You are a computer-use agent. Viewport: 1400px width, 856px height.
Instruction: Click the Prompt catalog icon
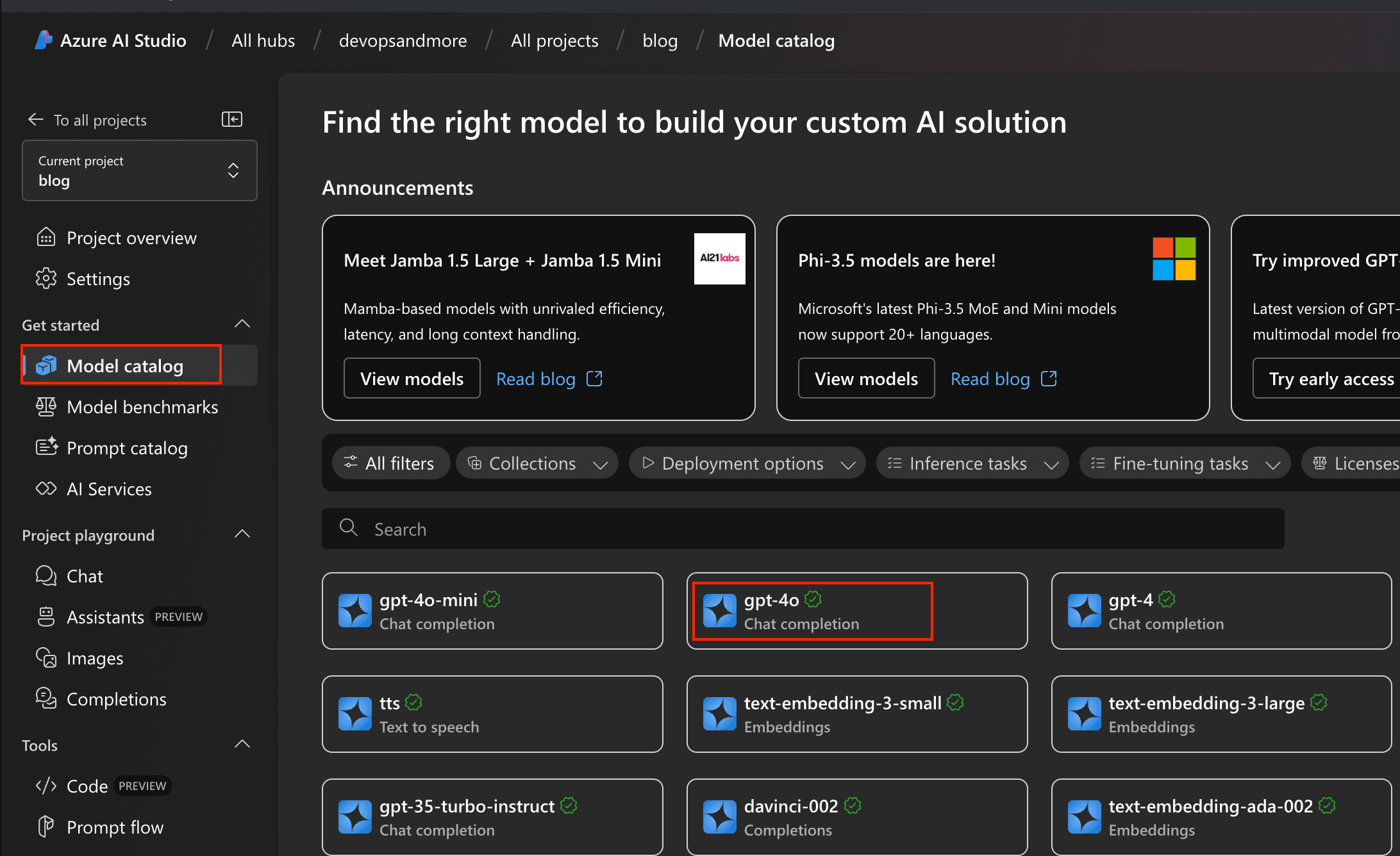click(x=46, y=448)
